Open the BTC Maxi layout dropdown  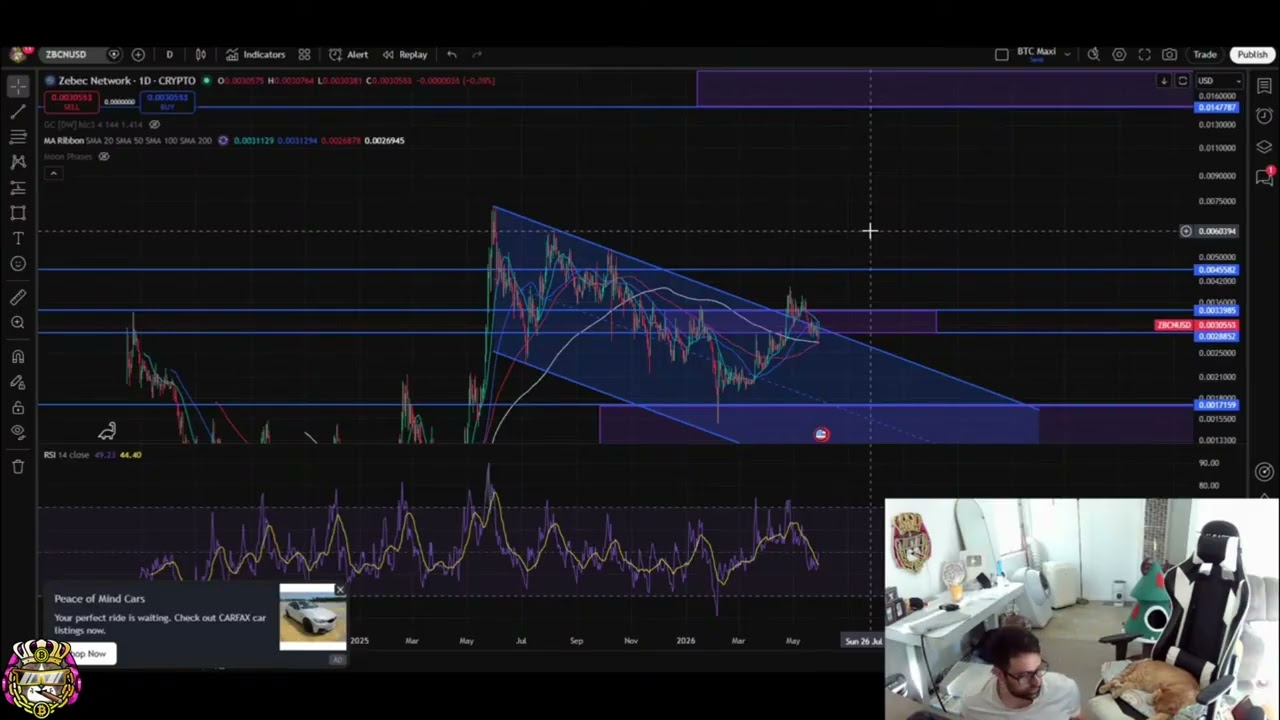pyautogui.click(x=1044, y=54)
